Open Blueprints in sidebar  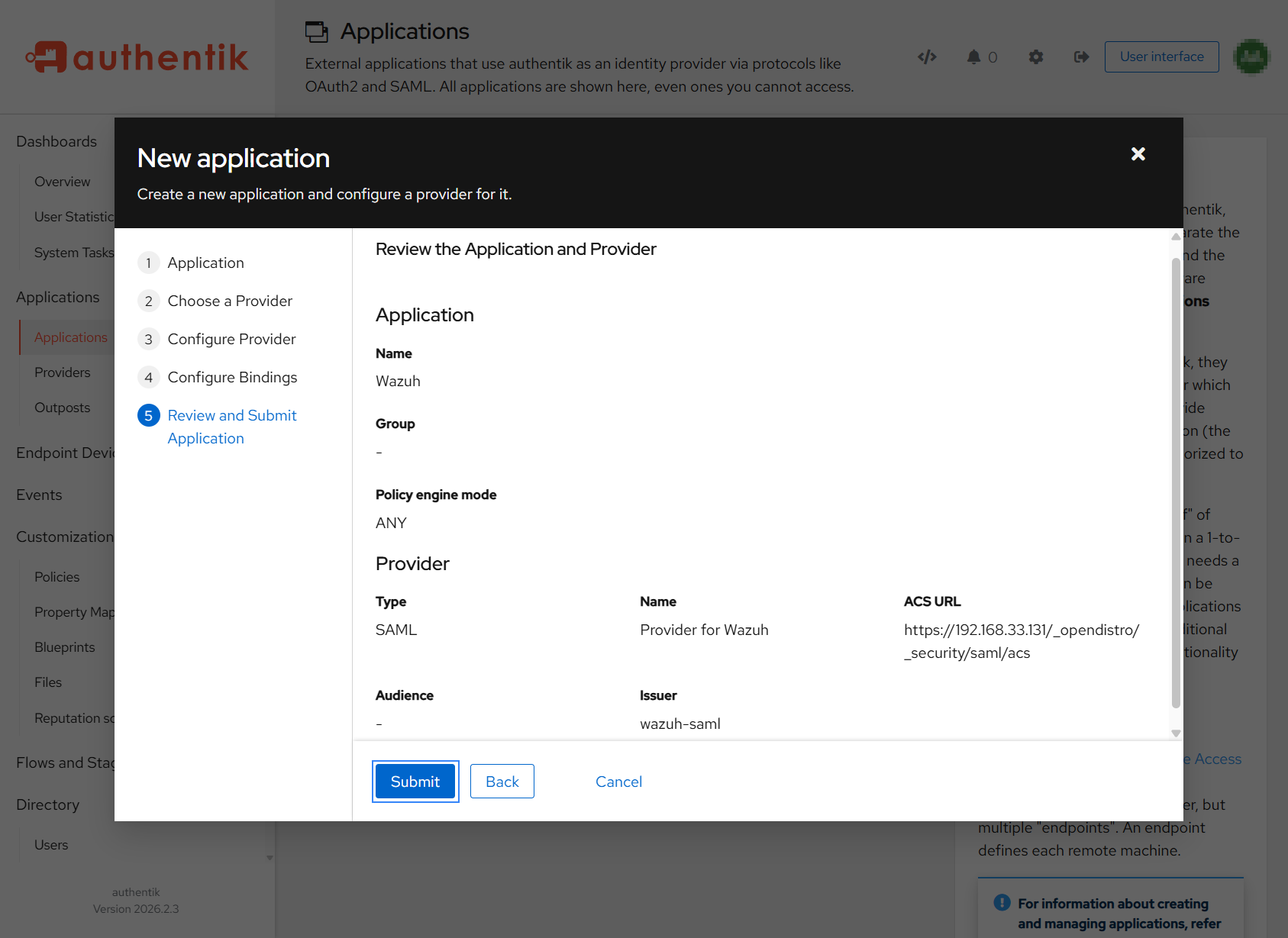(64, 647)
